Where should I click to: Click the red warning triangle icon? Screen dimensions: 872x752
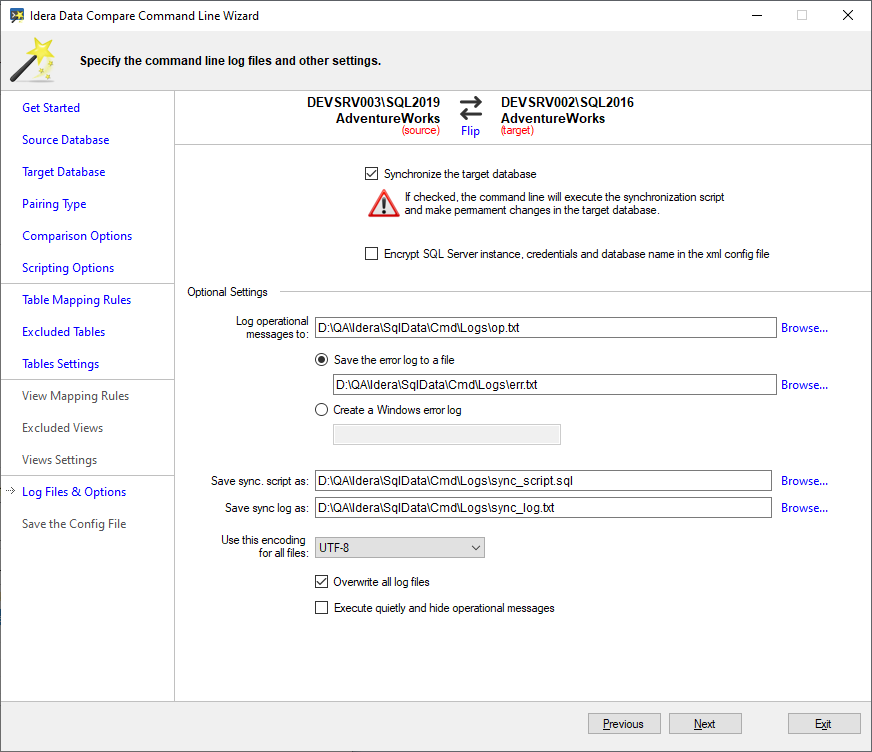tap(383, 203)
